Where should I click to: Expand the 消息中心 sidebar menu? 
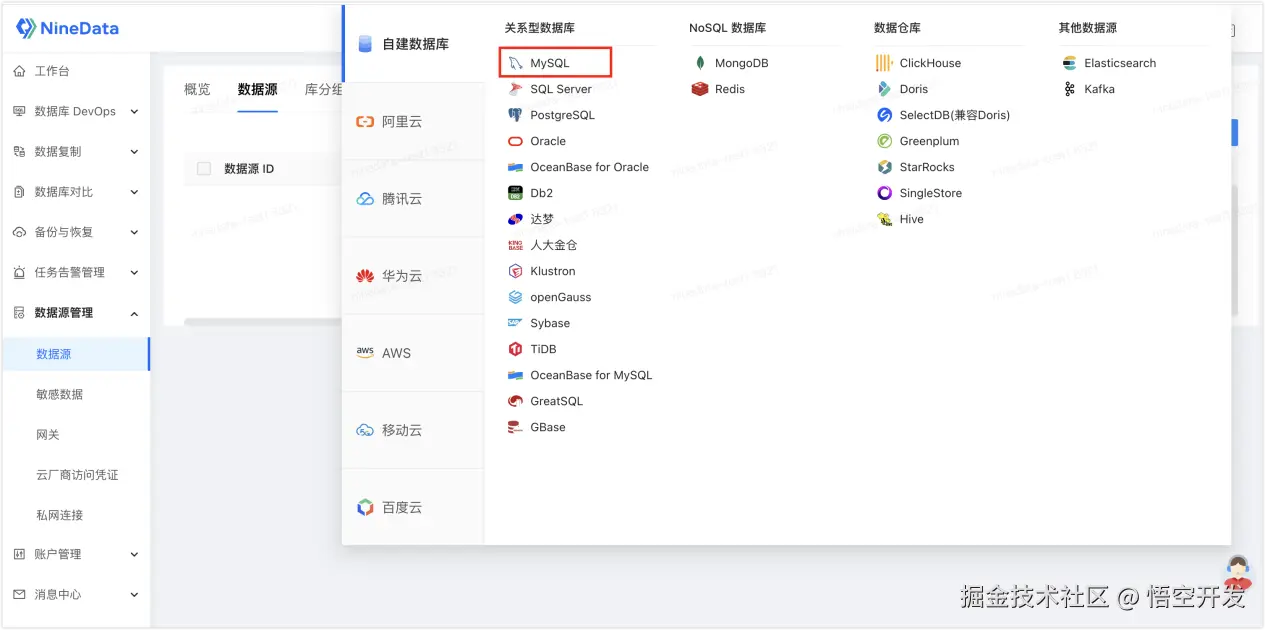pos(76,594)
